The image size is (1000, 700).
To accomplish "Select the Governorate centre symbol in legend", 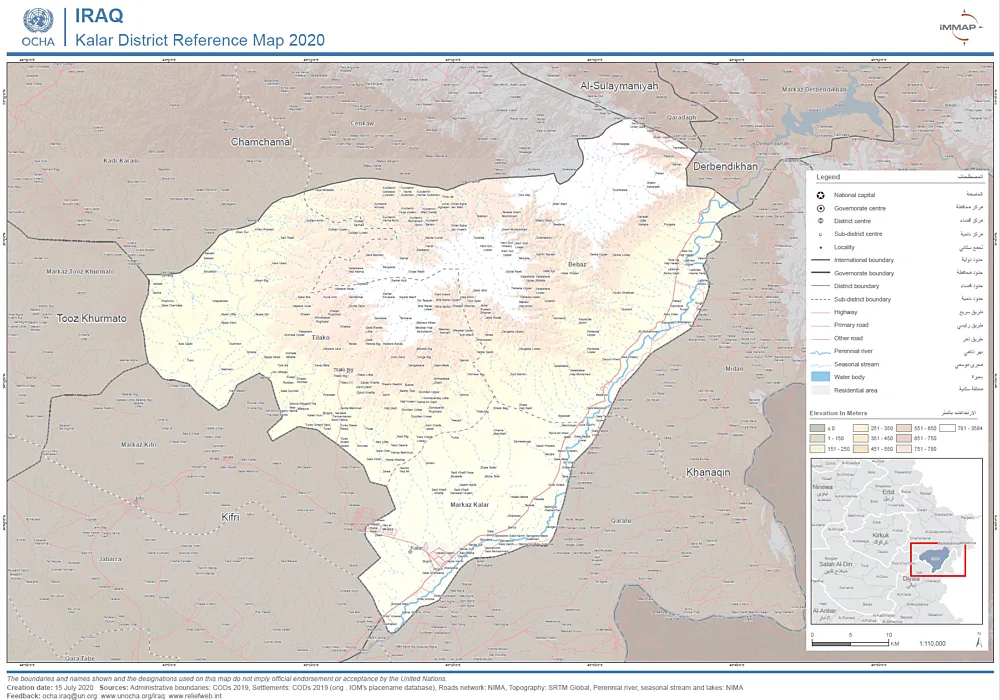I will pos(820,207).
